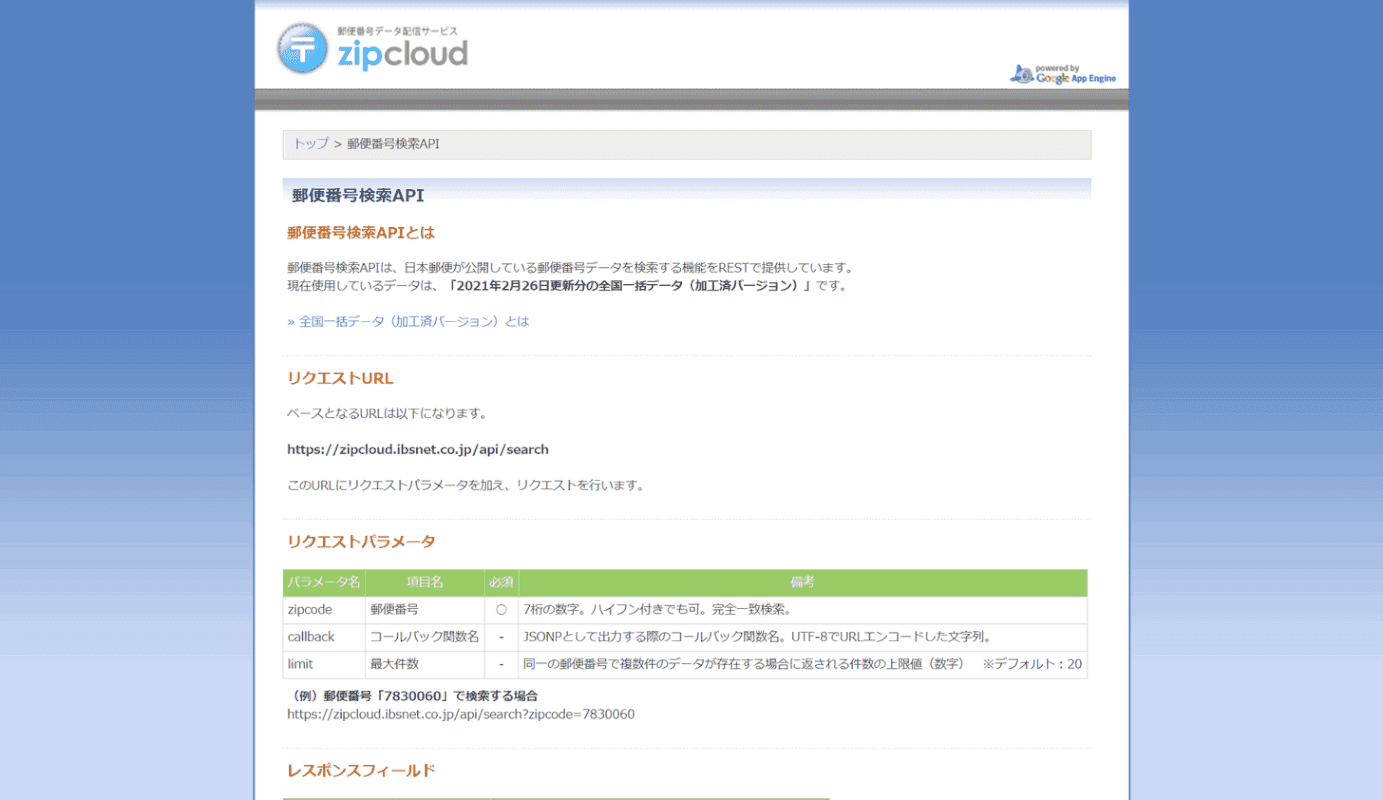Open the Google App Engine badge
The width and height of the screenshot is (1383, 800).
pyautogui.click(x=1063, y=74)
